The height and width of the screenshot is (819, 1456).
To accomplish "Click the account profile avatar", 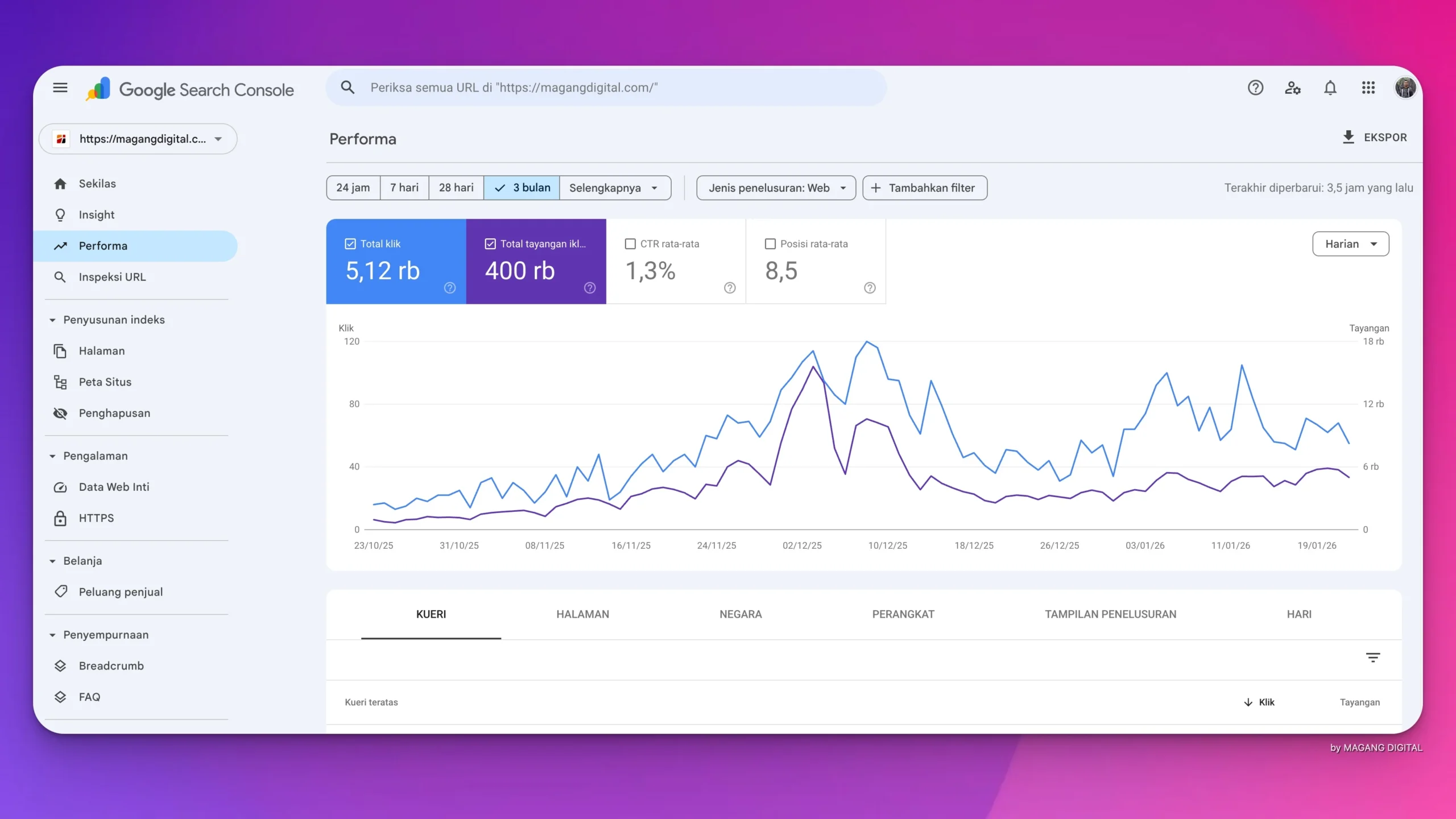I will (1405, 88).
